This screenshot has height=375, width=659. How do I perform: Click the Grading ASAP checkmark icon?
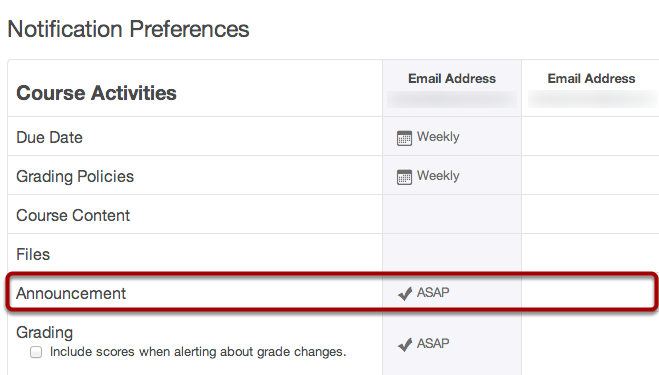pyautogui.click(x=405, y=344)
